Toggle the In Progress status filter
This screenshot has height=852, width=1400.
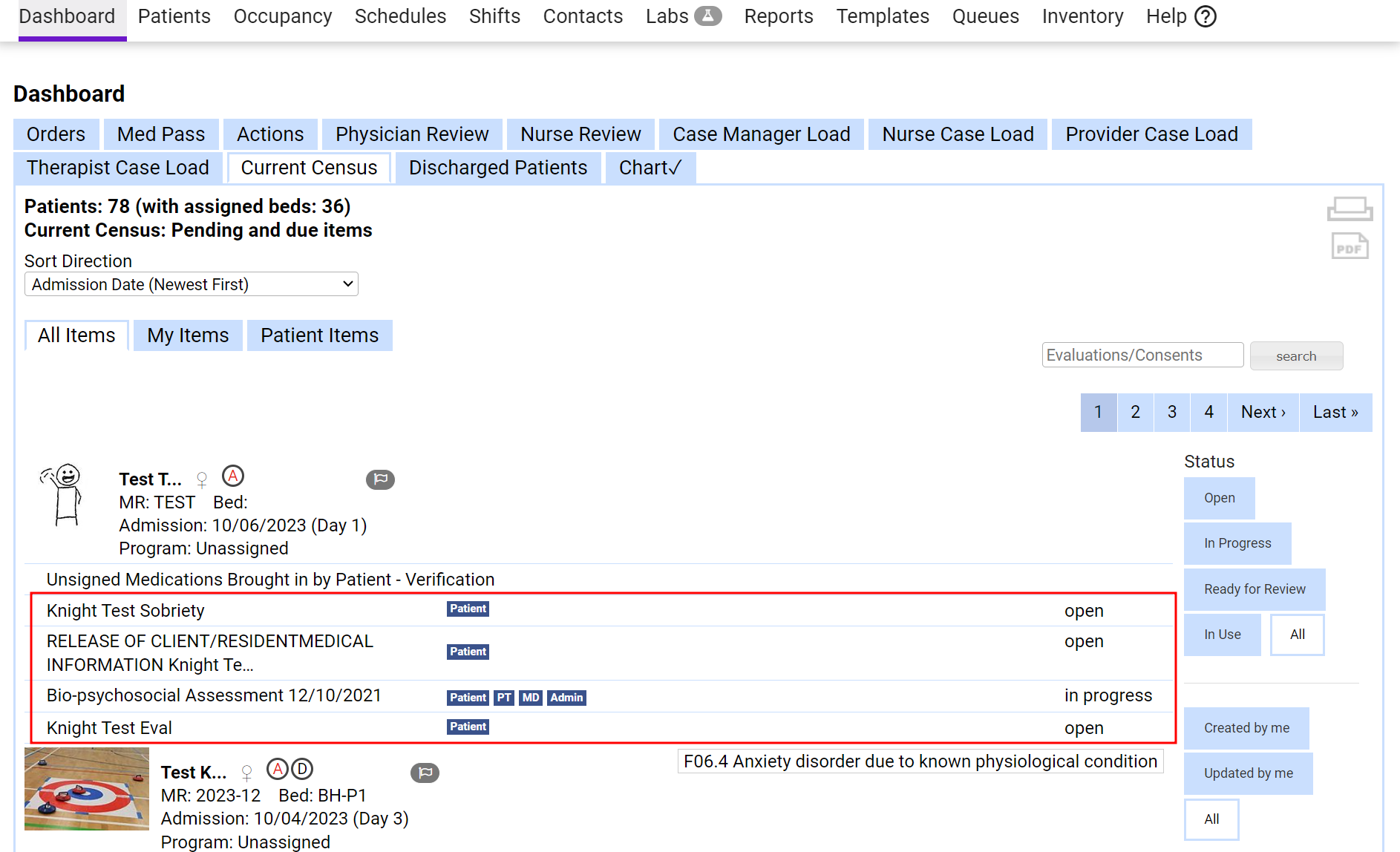tap(1237, 543)
